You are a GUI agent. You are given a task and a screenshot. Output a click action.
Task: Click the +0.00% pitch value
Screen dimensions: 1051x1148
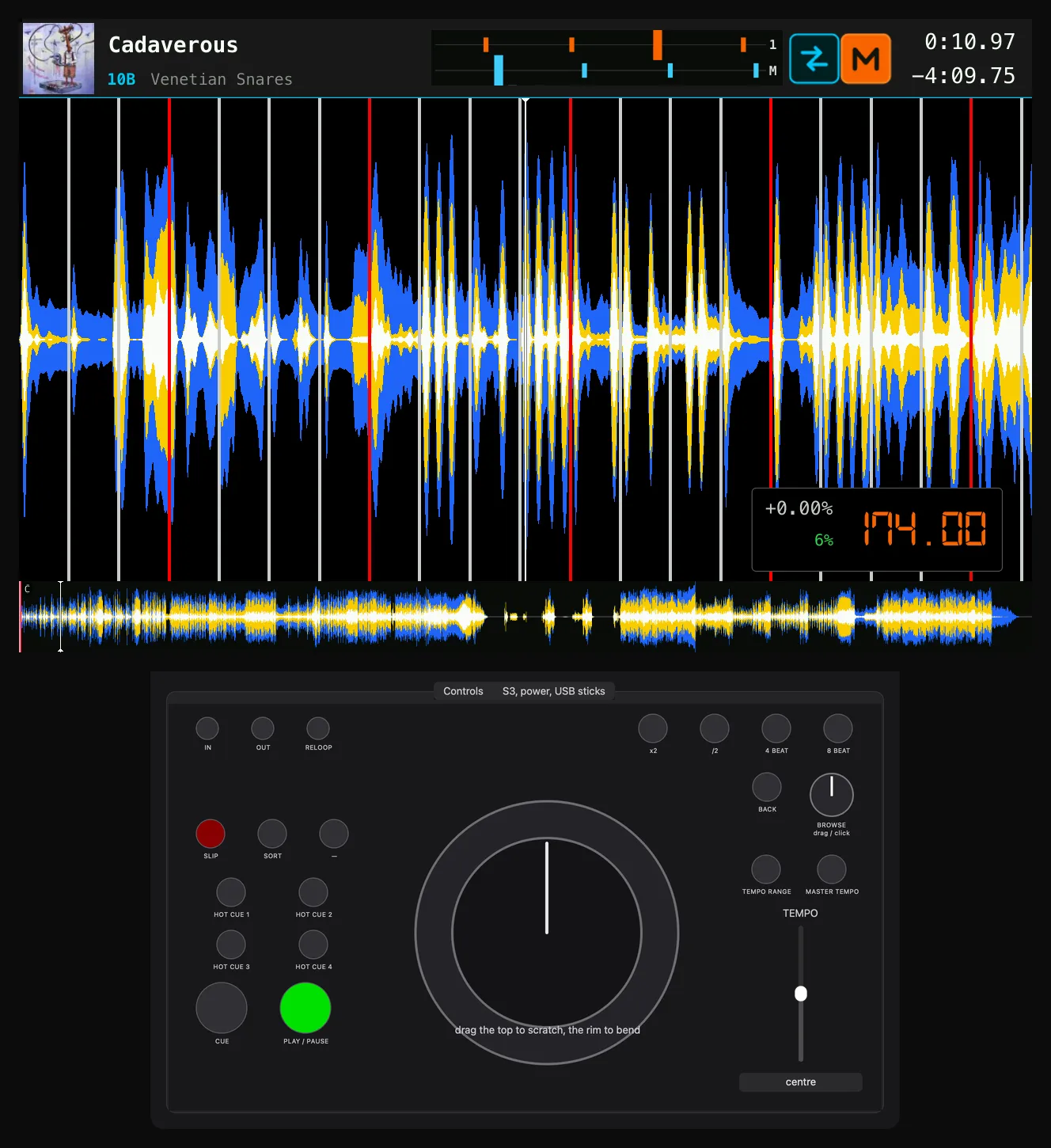pos(799,508)
